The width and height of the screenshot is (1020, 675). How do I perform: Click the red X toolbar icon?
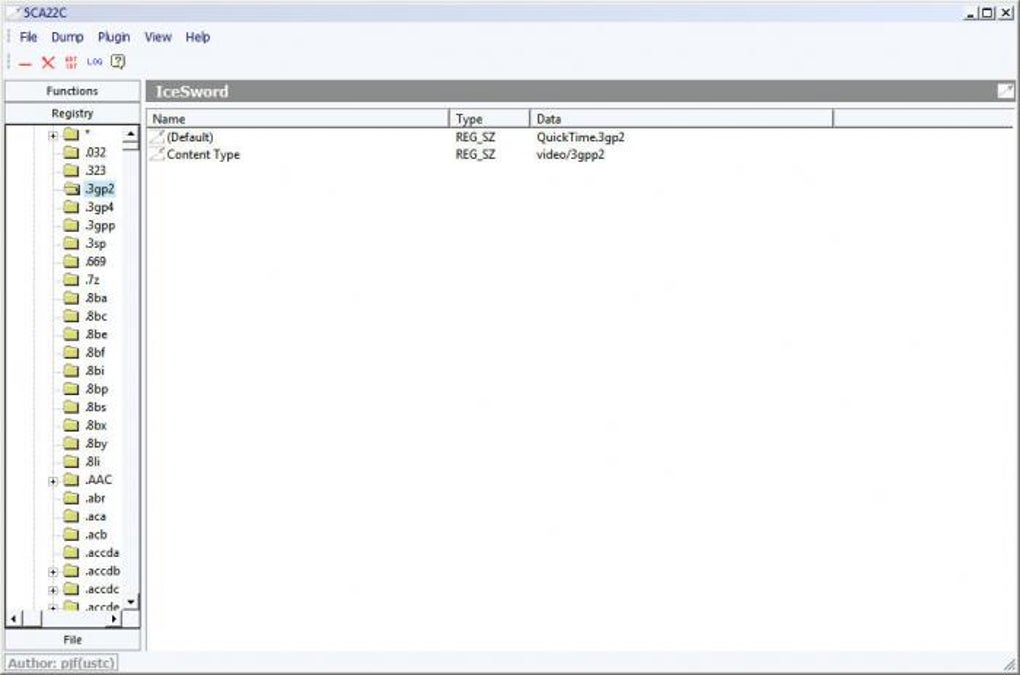(x=48, y=62)
